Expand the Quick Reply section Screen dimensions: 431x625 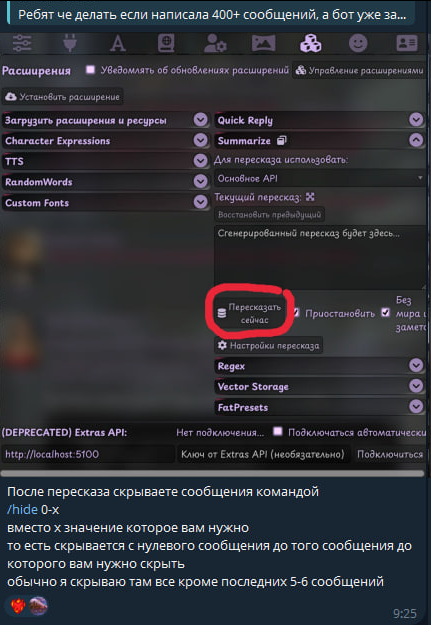319,120
